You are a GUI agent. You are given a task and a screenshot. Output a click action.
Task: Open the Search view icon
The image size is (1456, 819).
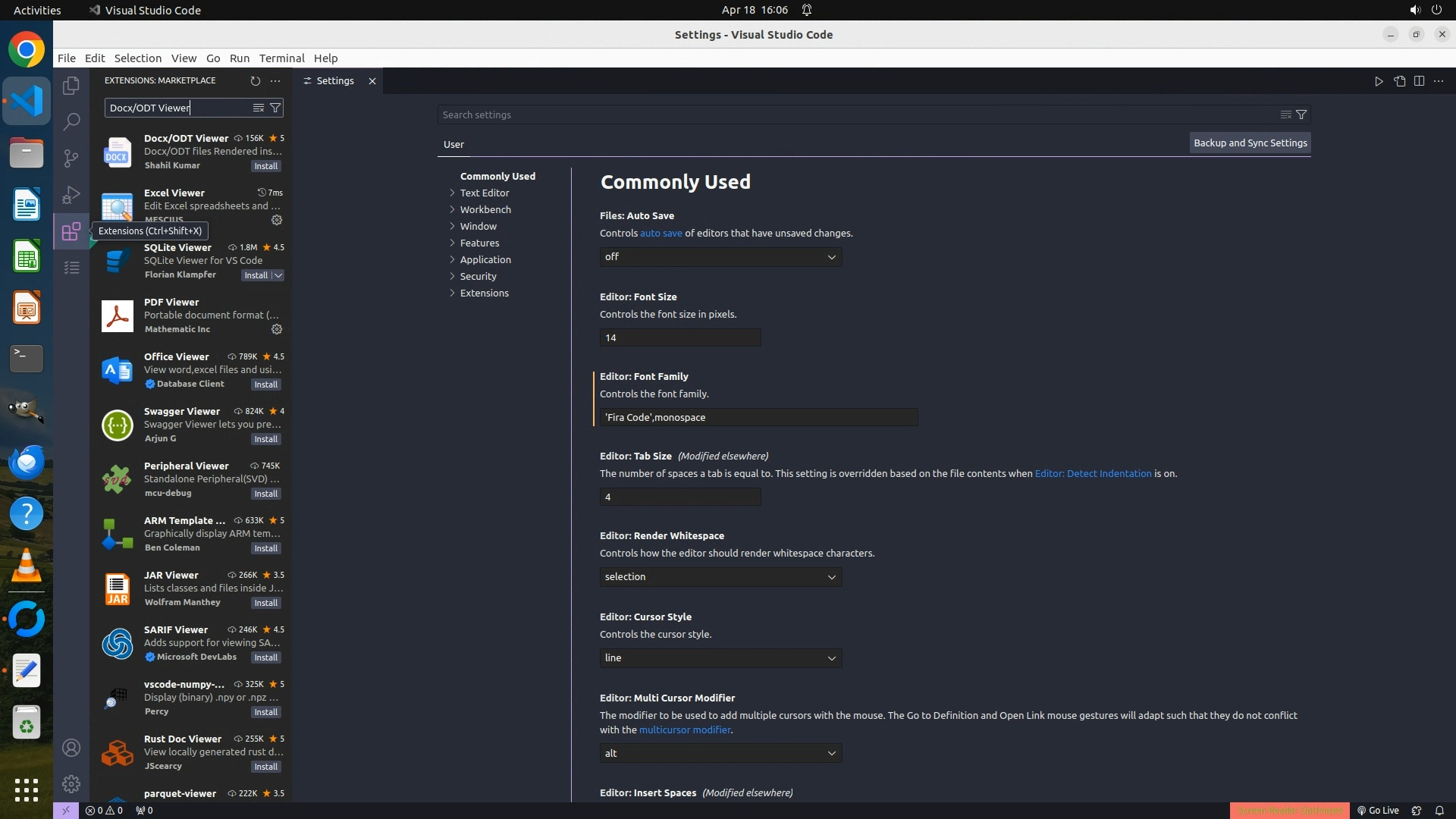pyautogui.click(x=71, y=121)
